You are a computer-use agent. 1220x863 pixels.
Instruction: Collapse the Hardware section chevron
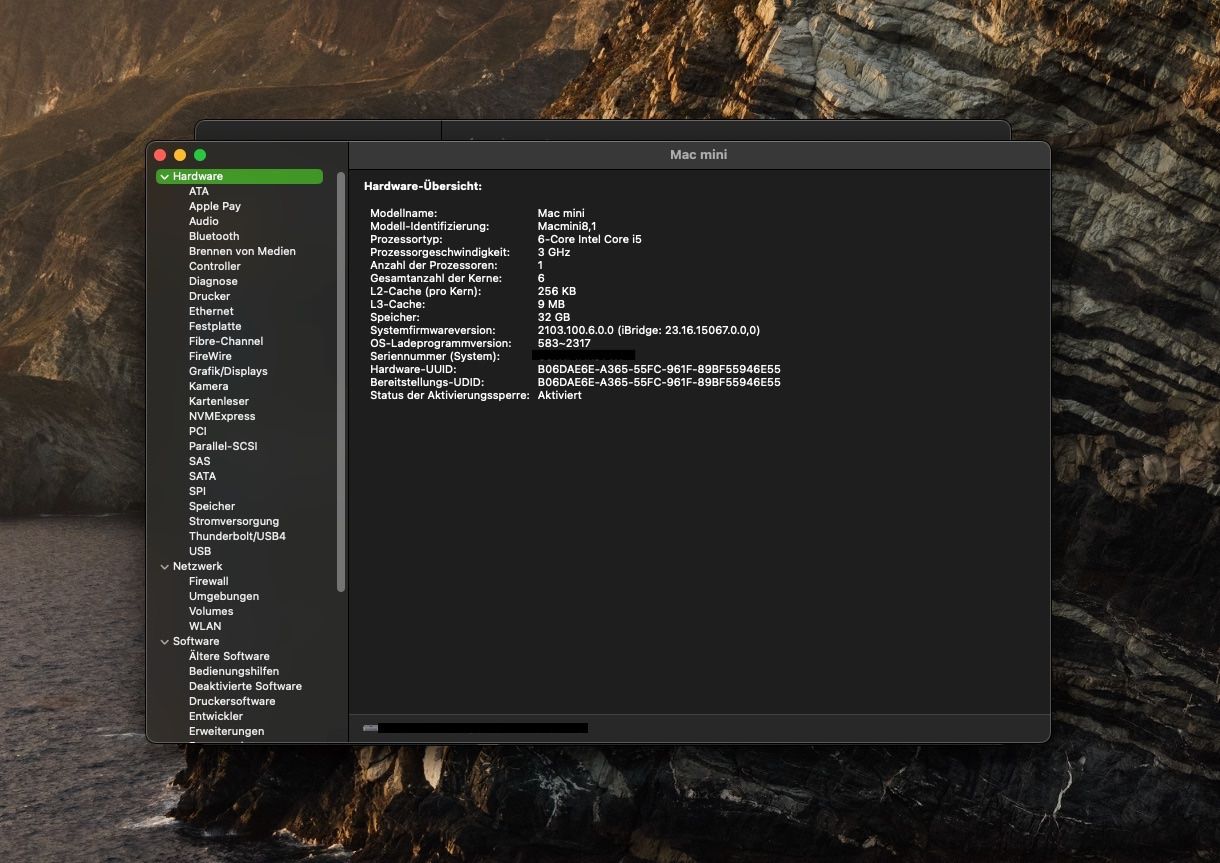click(164, 177)
